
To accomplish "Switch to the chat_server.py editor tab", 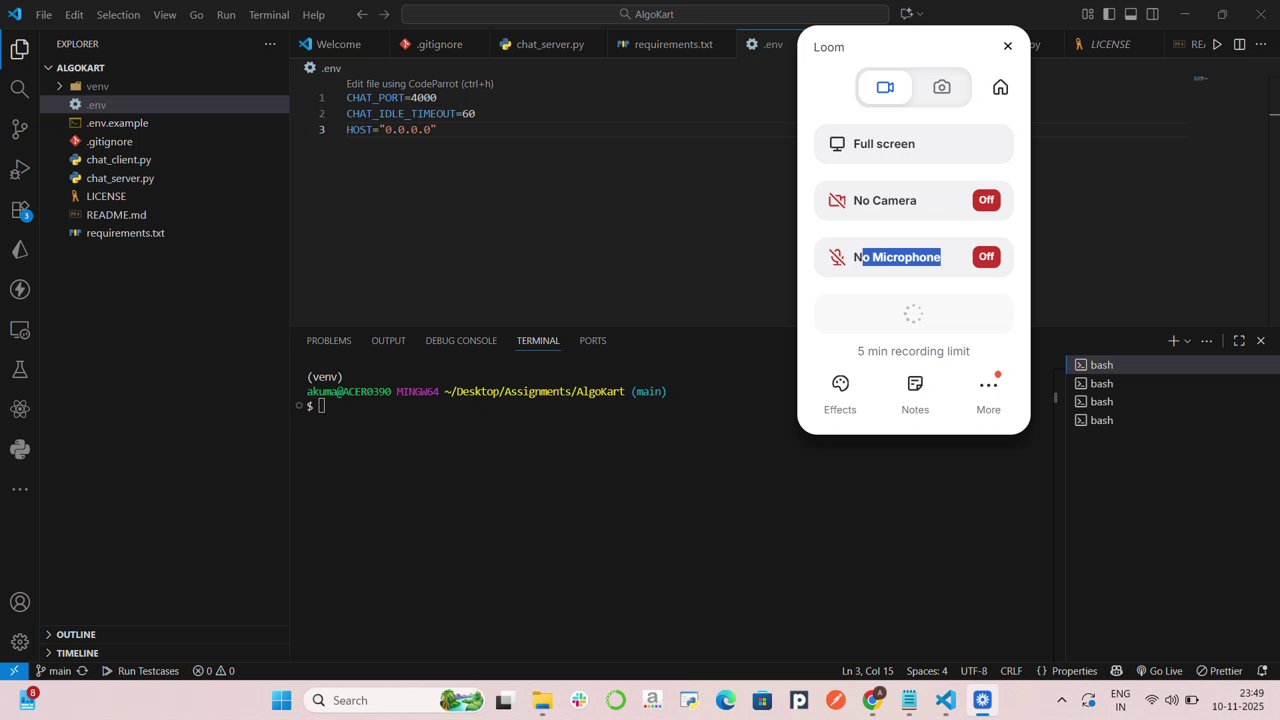I will (x=550, y=44).
